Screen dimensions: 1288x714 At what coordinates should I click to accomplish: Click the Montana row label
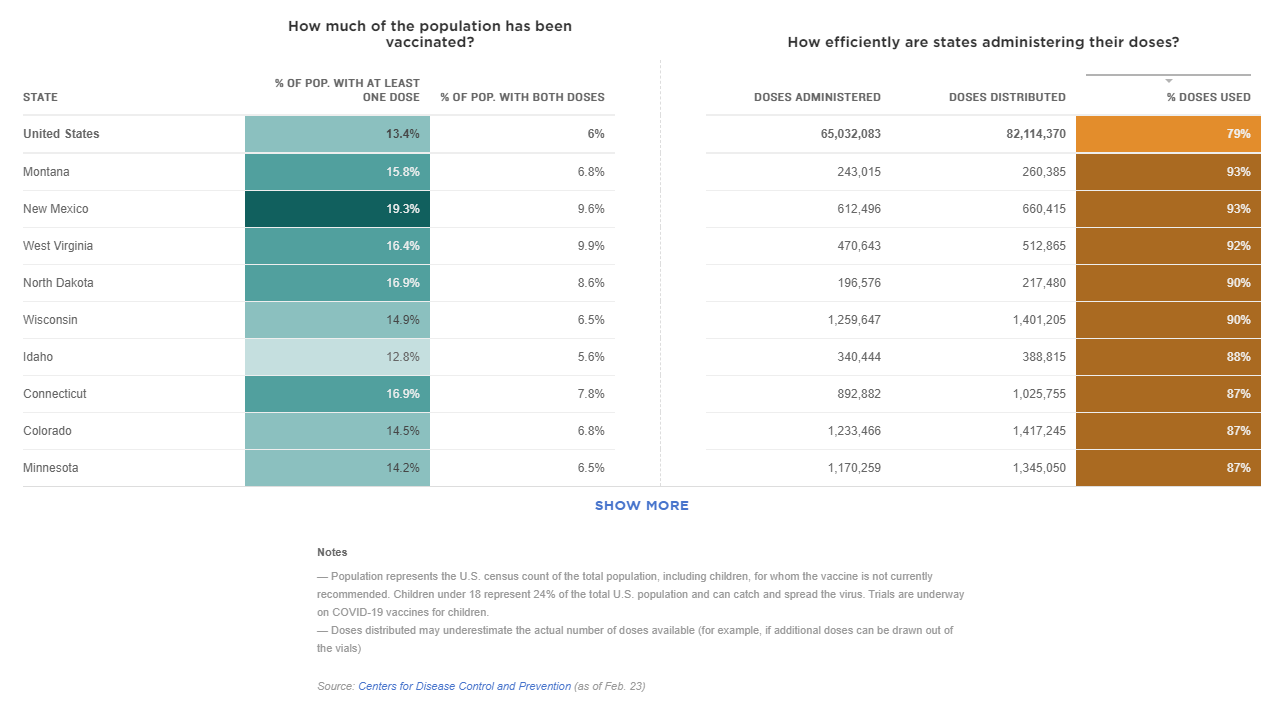(x=47, y=172)
